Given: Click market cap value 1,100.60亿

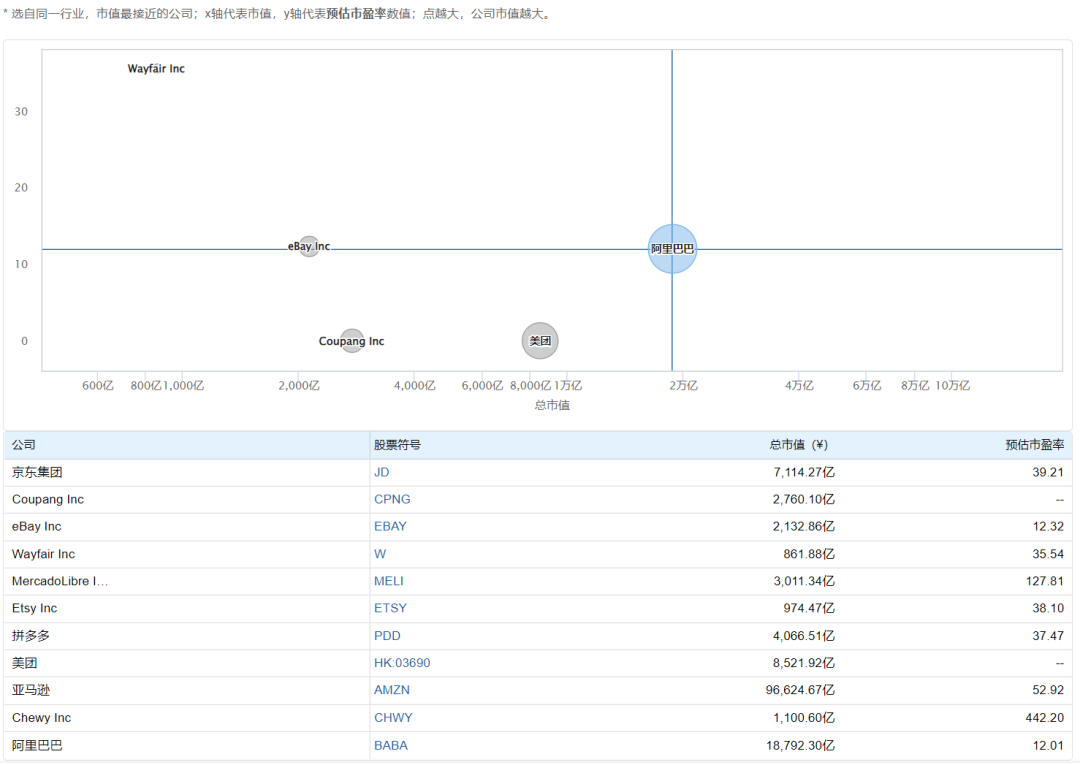Looking at the screenshot, I should (x=804, y=717).
